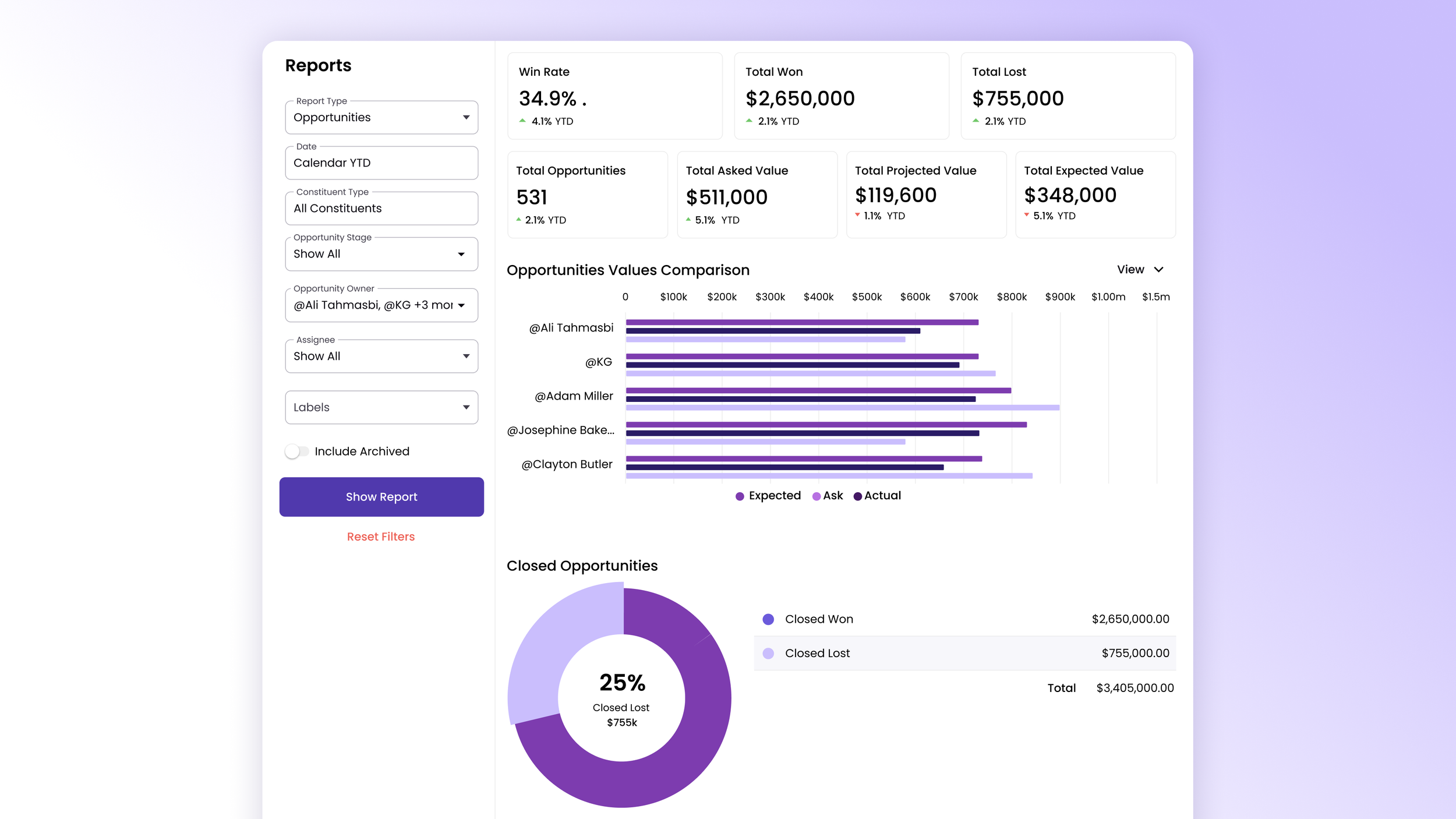Open the Report Type dropdown
This screenshot has width=1456, height=819.
click(x=381, y=118)
